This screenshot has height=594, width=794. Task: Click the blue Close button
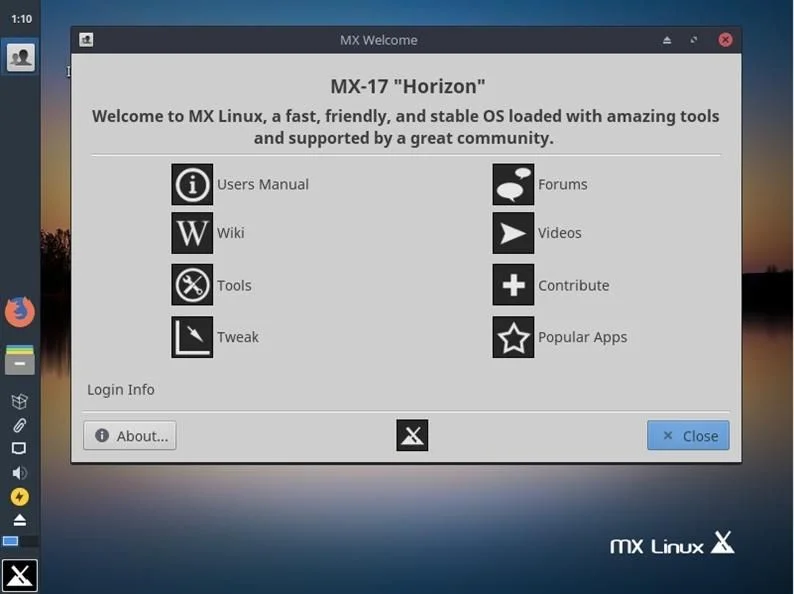(x=688, y=435)
